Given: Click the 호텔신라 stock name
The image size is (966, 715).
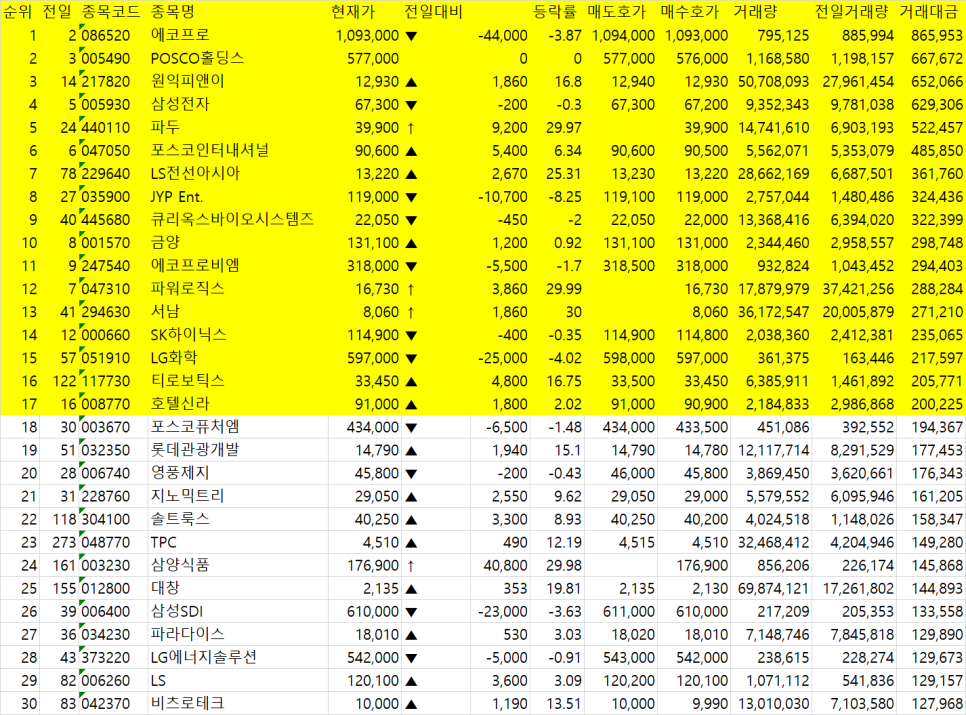Looking at the screenshot, I should 181,404.
